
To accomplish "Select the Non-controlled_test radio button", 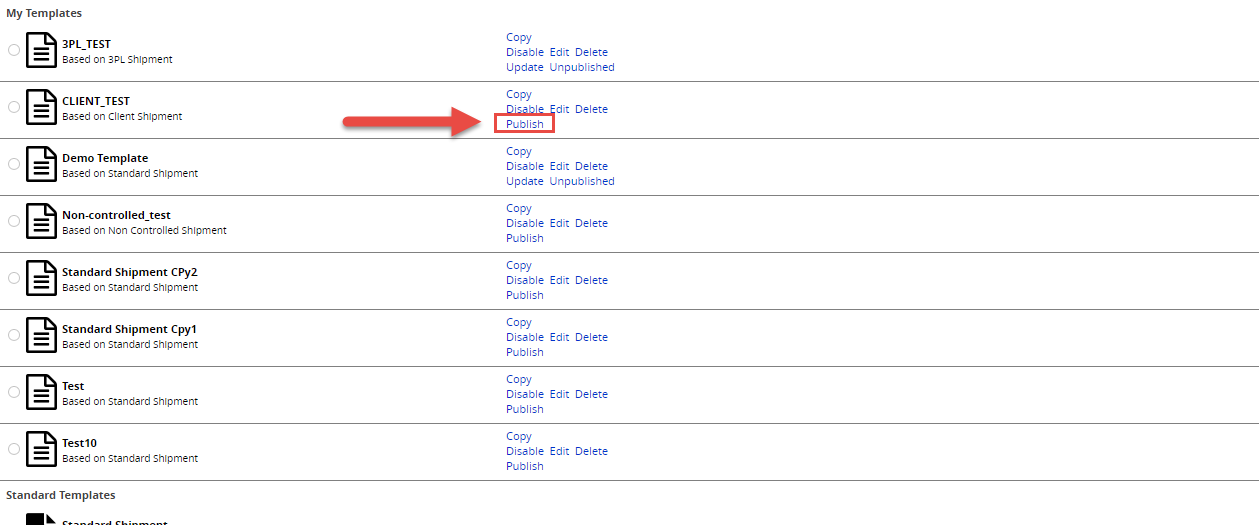I will point(14,221).
